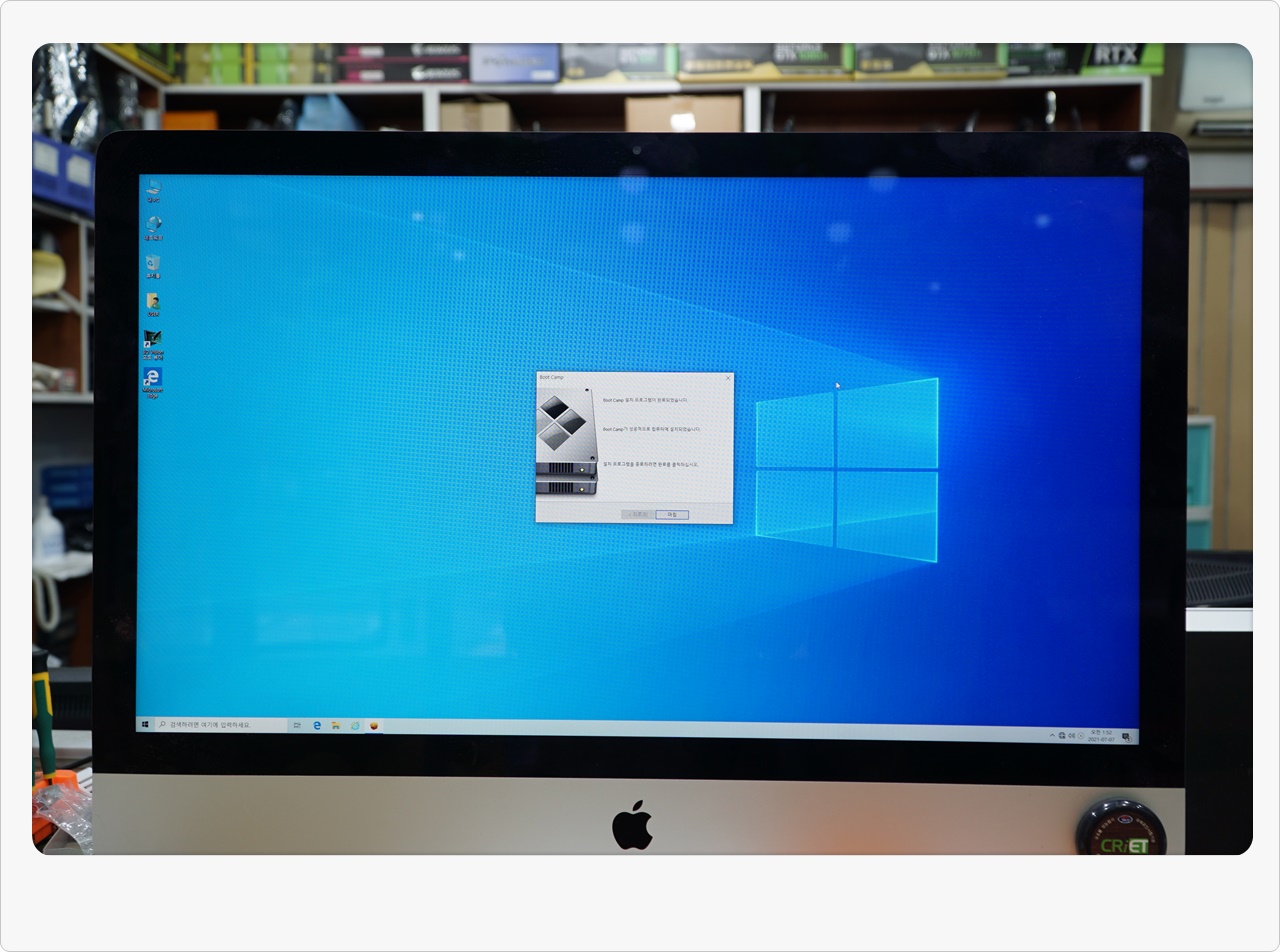
Task: Open the USER folder desktop icon
Action: pyautogui.click(x=153, y=305)
